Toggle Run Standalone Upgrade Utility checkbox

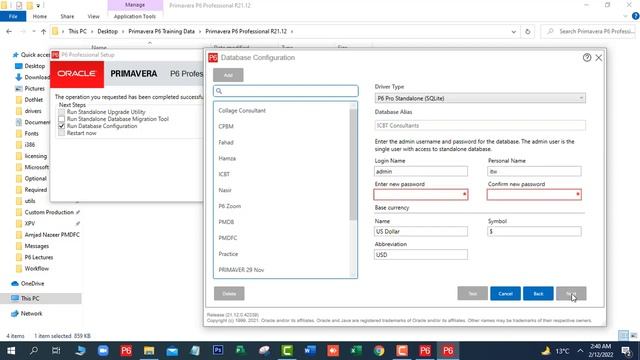[62, 112]
